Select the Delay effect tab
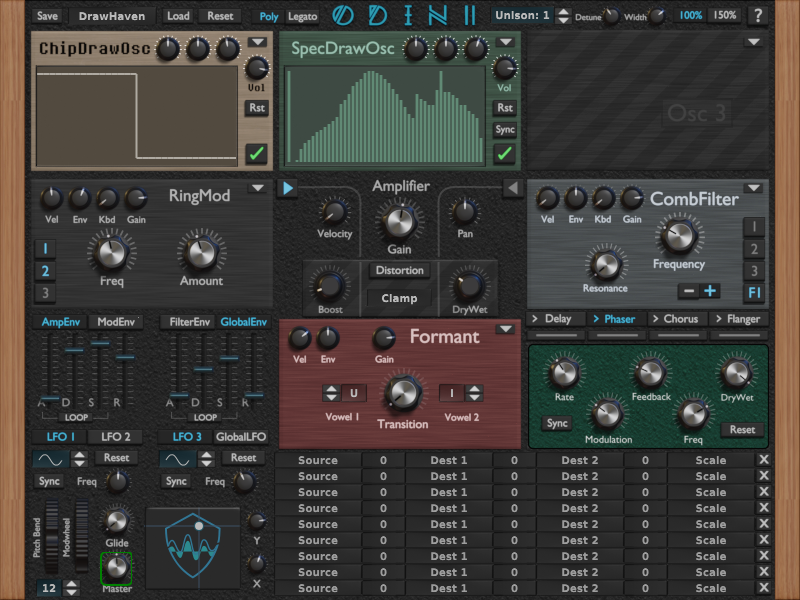This screenshot has height=600, width=800. [557, 319]
